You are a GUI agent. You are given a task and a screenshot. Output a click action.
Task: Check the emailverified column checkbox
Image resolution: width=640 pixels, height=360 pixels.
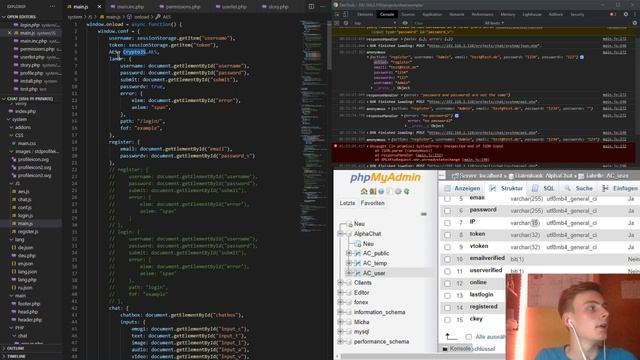447,259
